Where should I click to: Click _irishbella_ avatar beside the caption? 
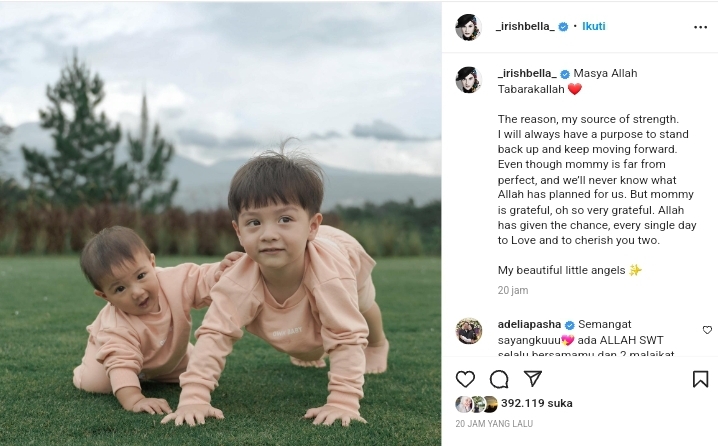(x=468, y=80)
